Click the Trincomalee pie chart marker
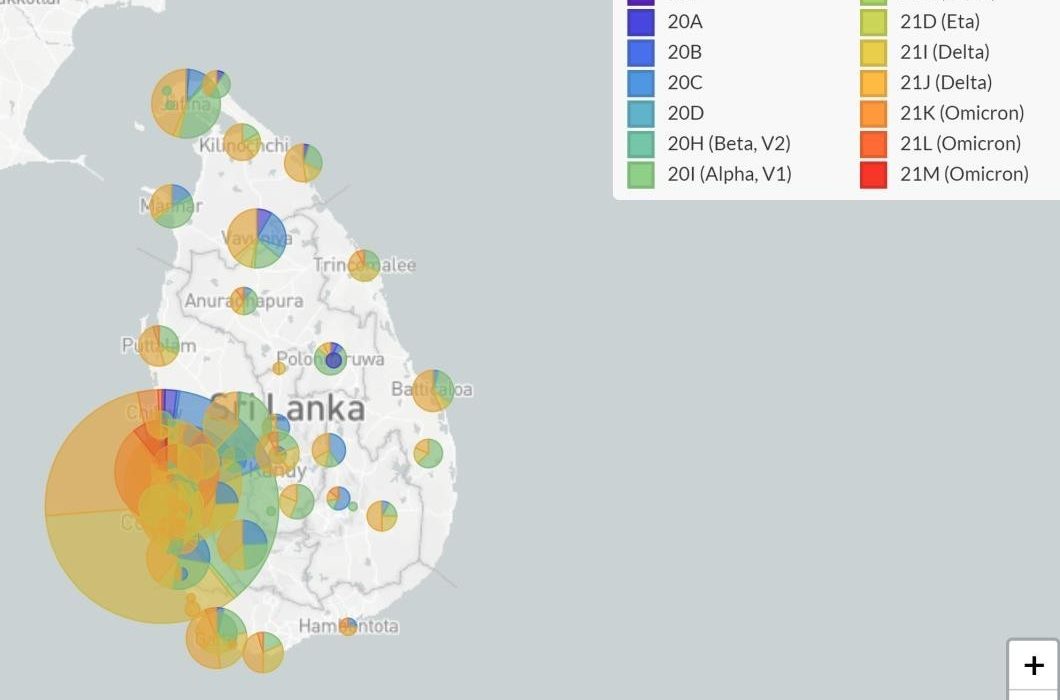 [x=364, y=265]
